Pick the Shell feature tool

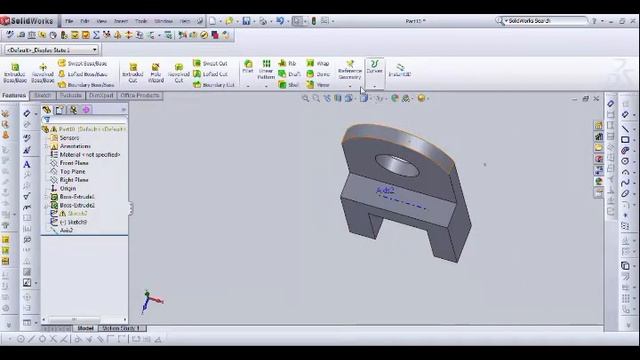(289, 84)
